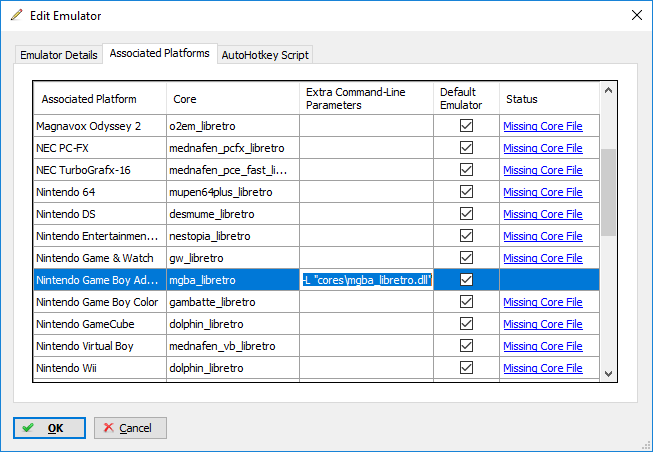
Task: Close the Edit Emulator dialog
Action: coord(636,15)
